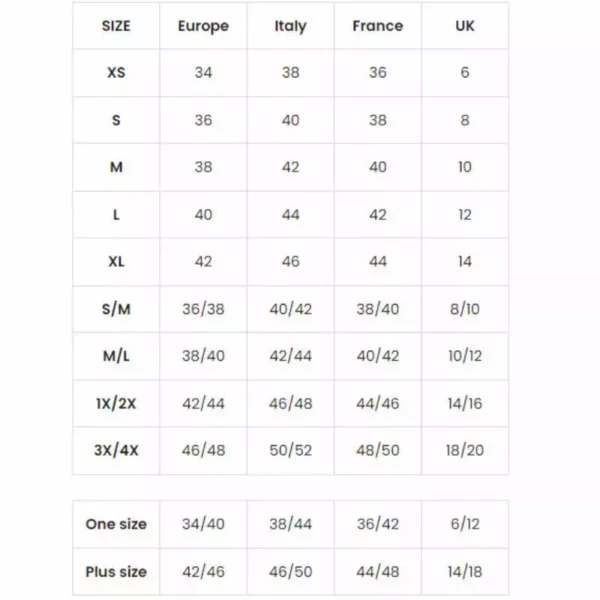Select the France column header
The height and width of the screenshot is (600, 600).
[x=378, y=26]
